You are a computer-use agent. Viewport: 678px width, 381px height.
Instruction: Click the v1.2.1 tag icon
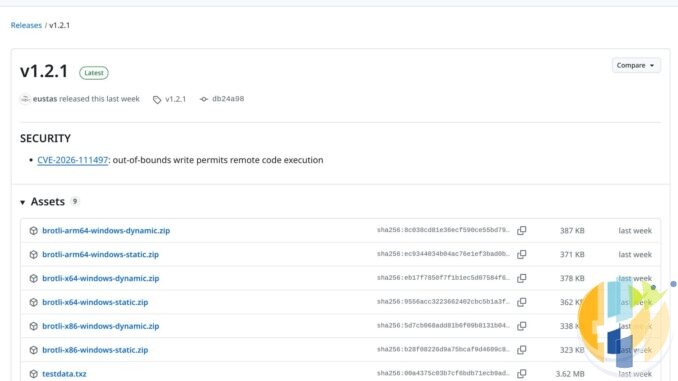157,99
